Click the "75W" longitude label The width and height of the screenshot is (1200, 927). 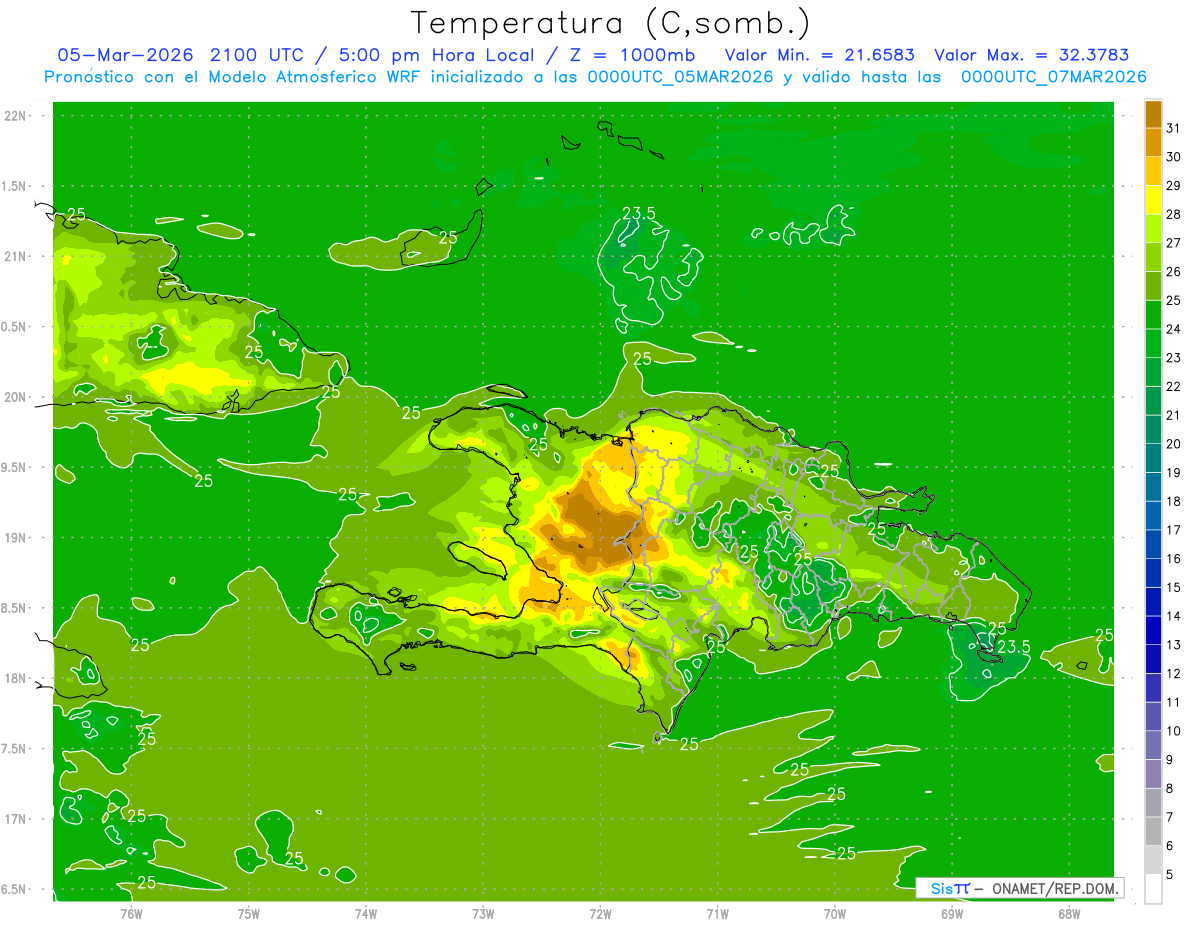tap(249, 913)
